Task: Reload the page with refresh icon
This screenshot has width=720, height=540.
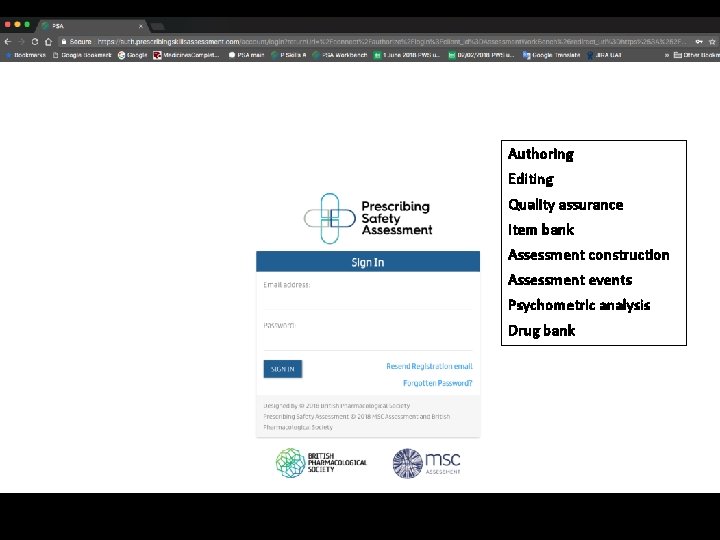Action: 35,41
